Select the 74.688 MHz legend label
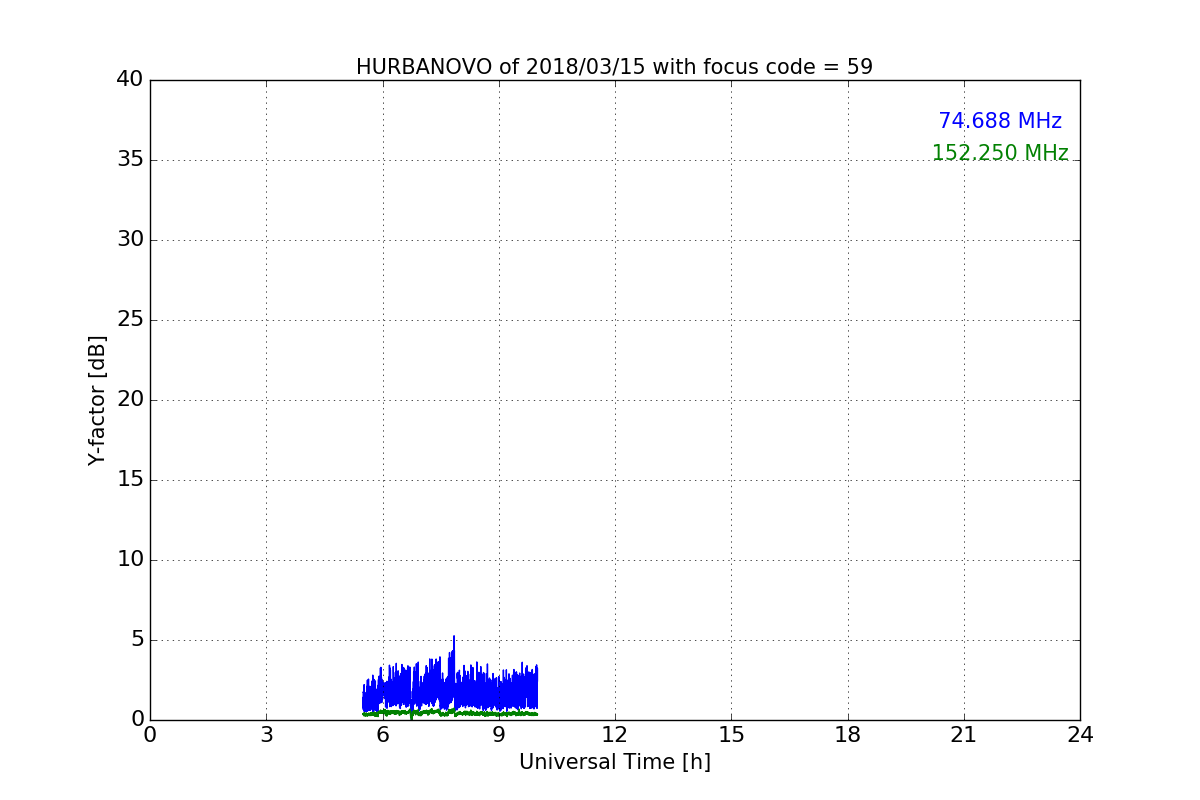The width and height of the screenshot is (1200, 800). pos(1000,121)
